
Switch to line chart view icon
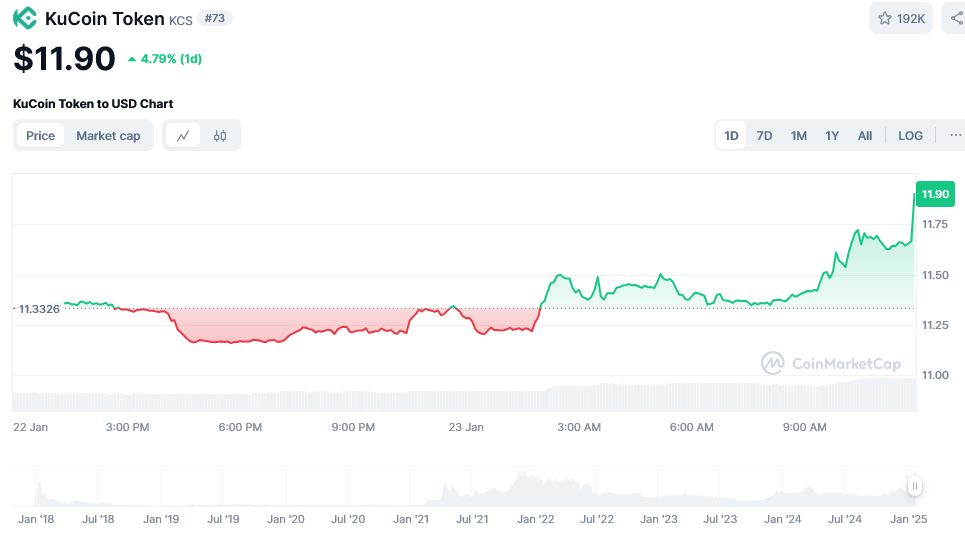click(183, 136)
